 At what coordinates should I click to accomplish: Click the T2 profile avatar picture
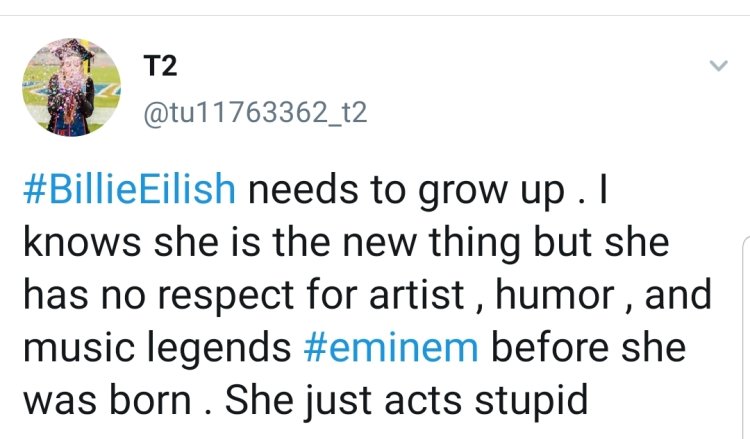58,87
